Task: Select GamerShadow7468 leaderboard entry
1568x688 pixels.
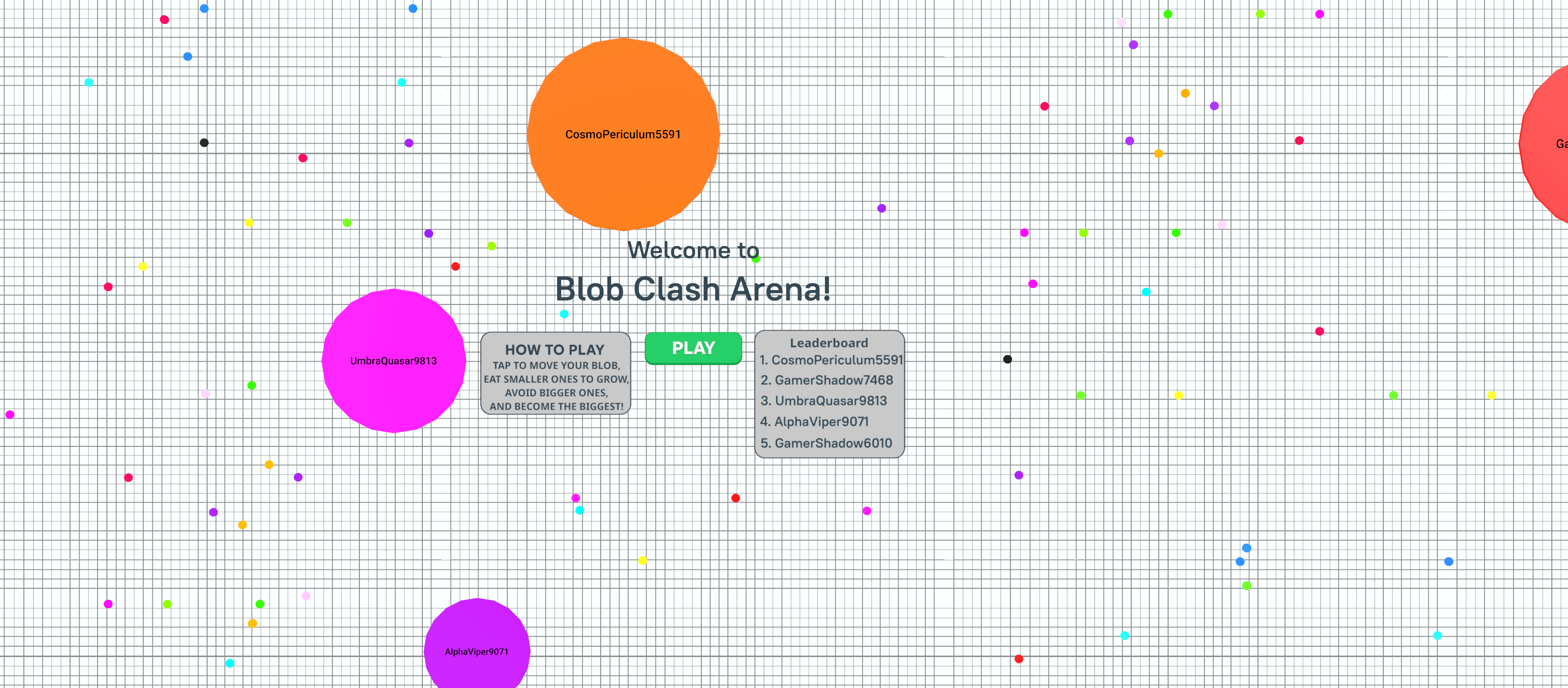Action: click(827, 380)
